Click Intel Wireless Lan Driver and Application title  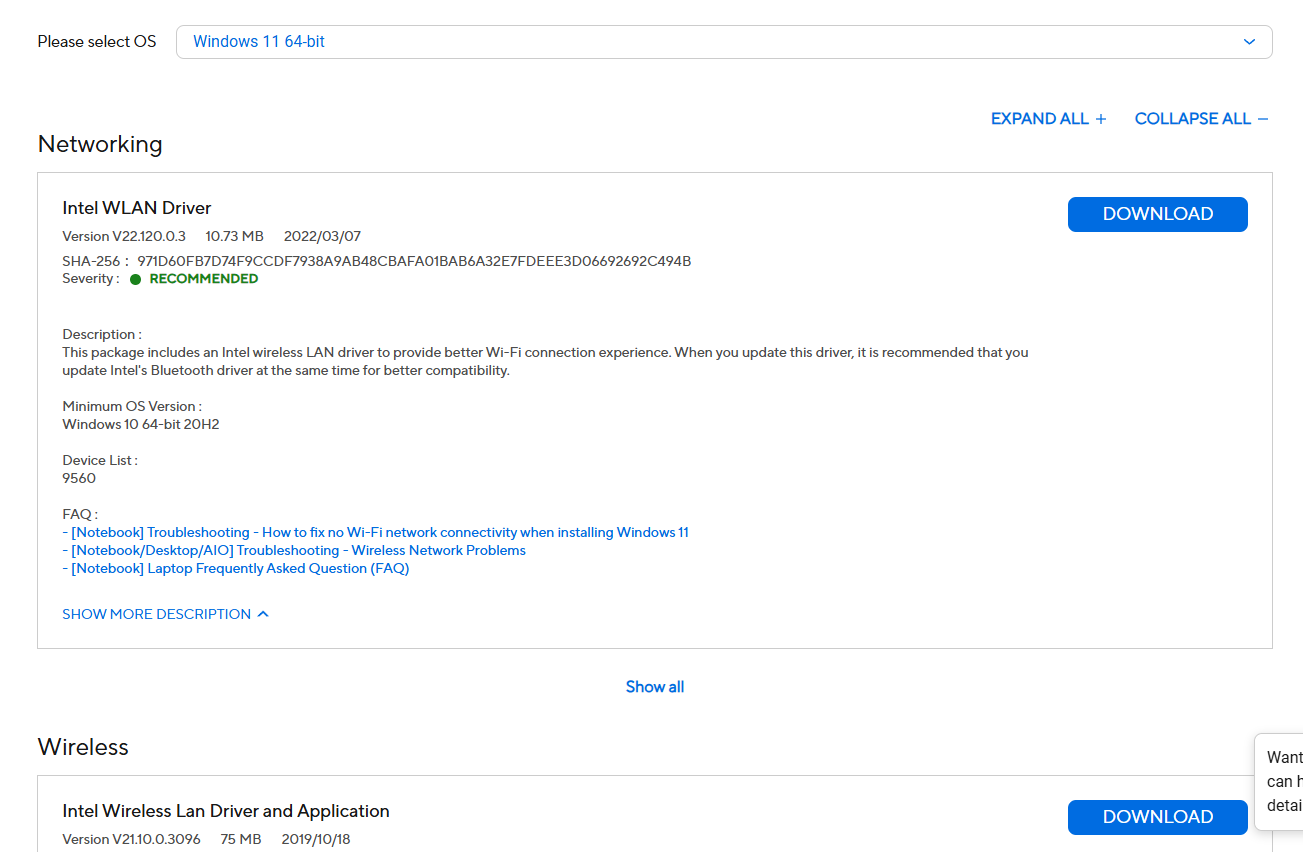[x=226, y=811]
